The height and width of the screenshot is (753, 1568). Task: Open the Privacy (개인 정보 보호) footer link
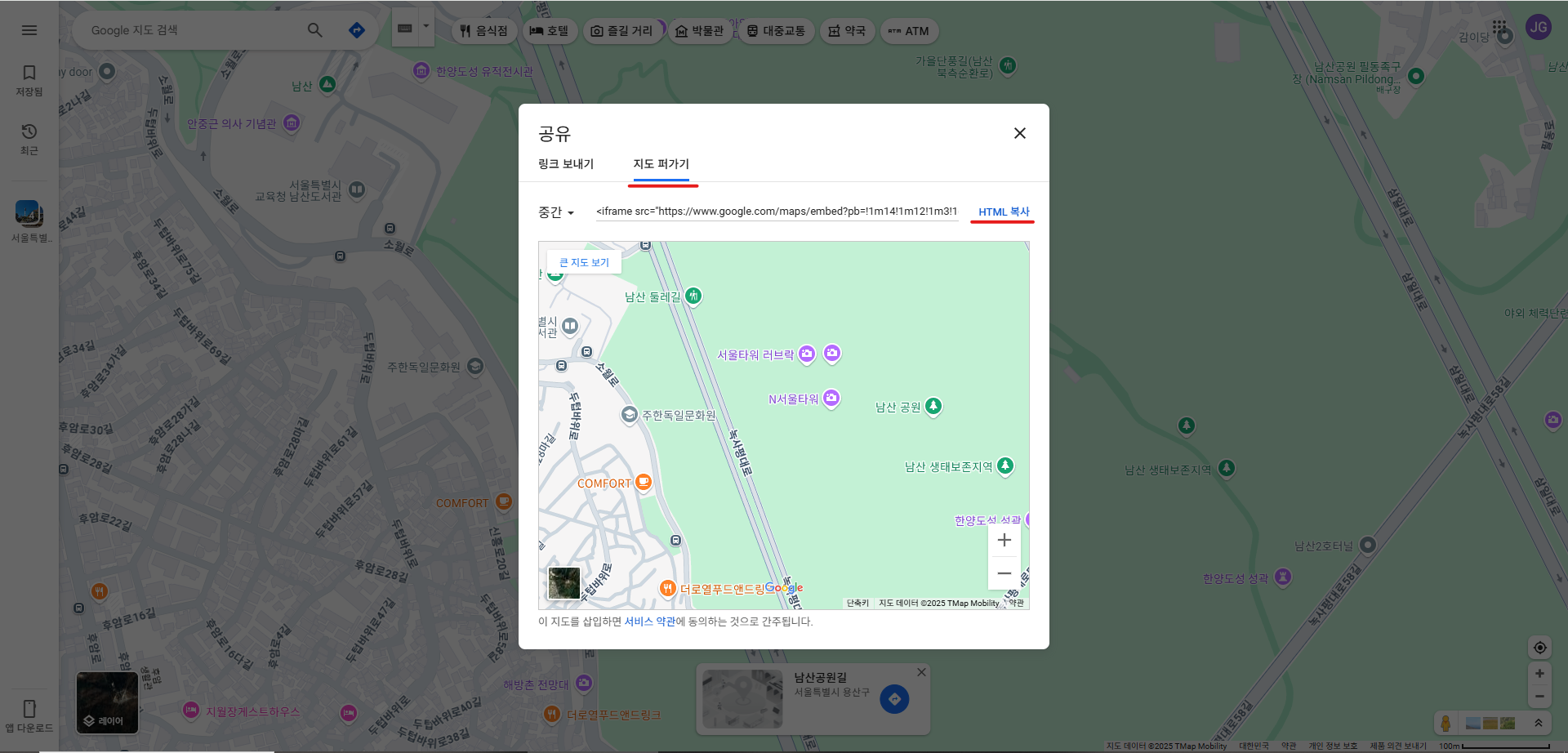click(x=1333, y=746)
